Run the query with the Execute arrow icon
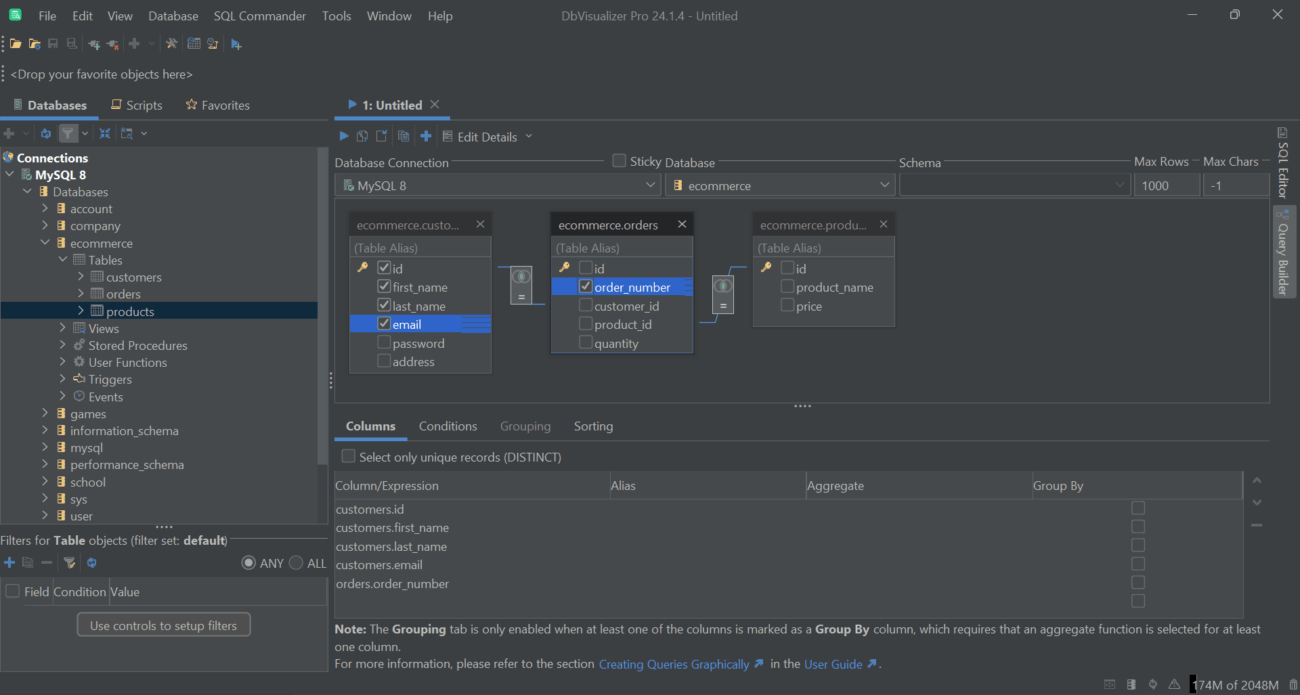The image size is (1300, 695). [x=344, y=135]
